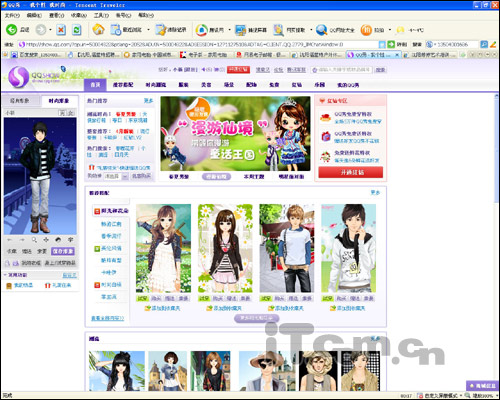Select the highlighted 首页 tab in the site navigation
This screenshot has height=400, width=500.
point(95,85)
